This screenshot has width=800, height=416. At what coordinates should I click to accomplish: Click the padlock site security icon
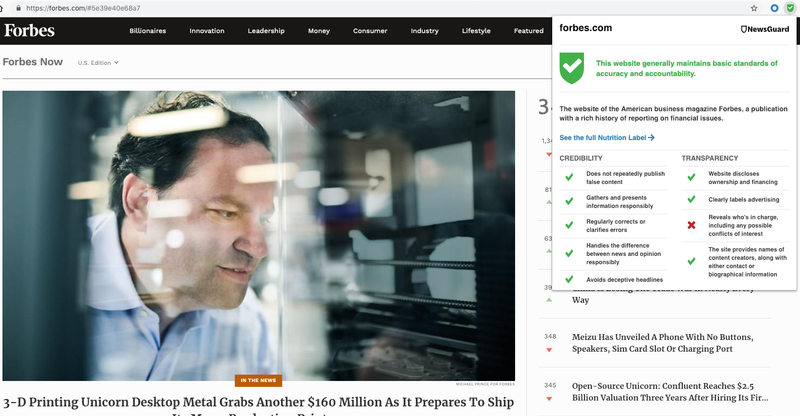[19, 8]
